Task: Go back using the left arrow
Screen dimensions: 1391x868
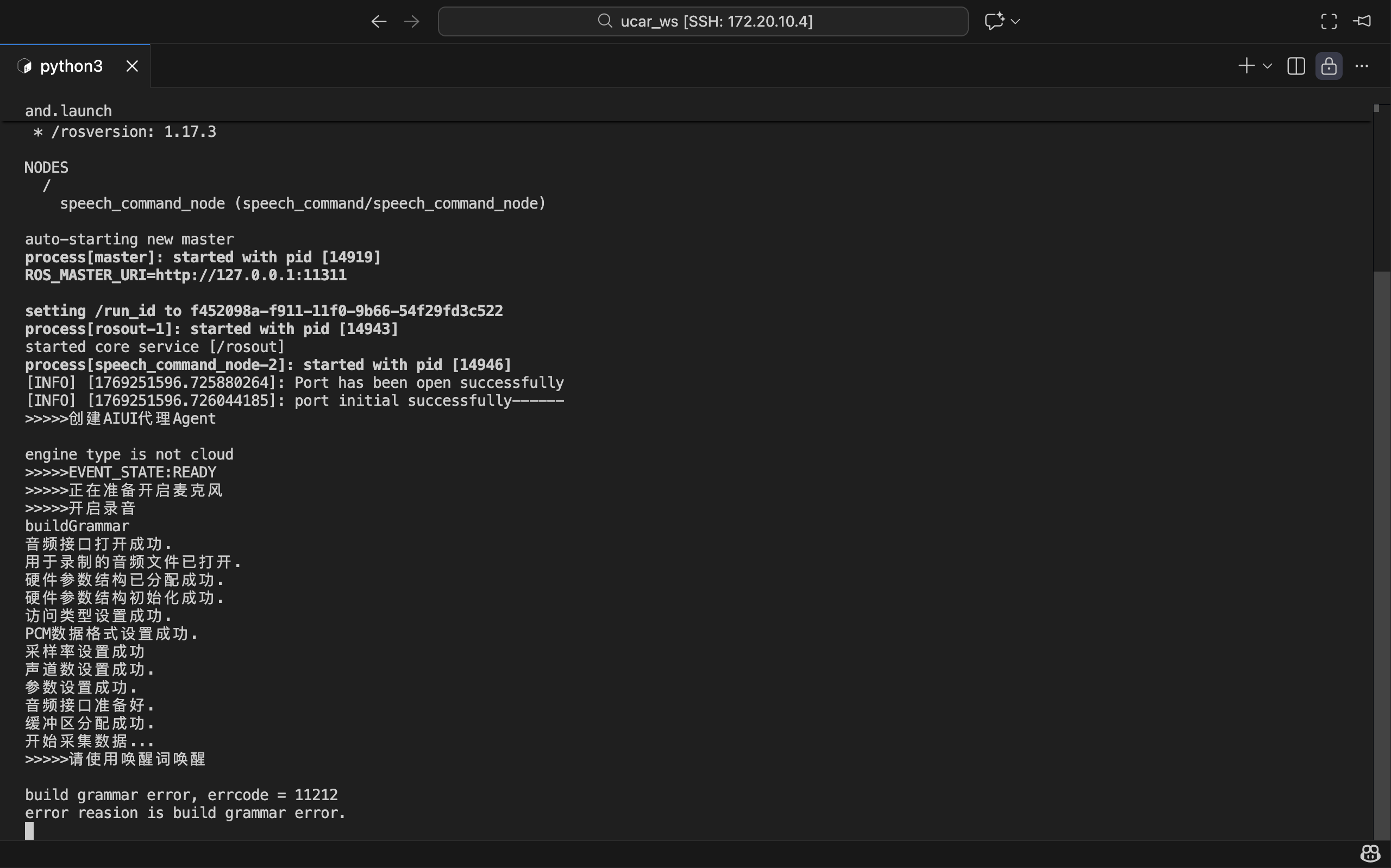Action: click(x=378, y=22)
